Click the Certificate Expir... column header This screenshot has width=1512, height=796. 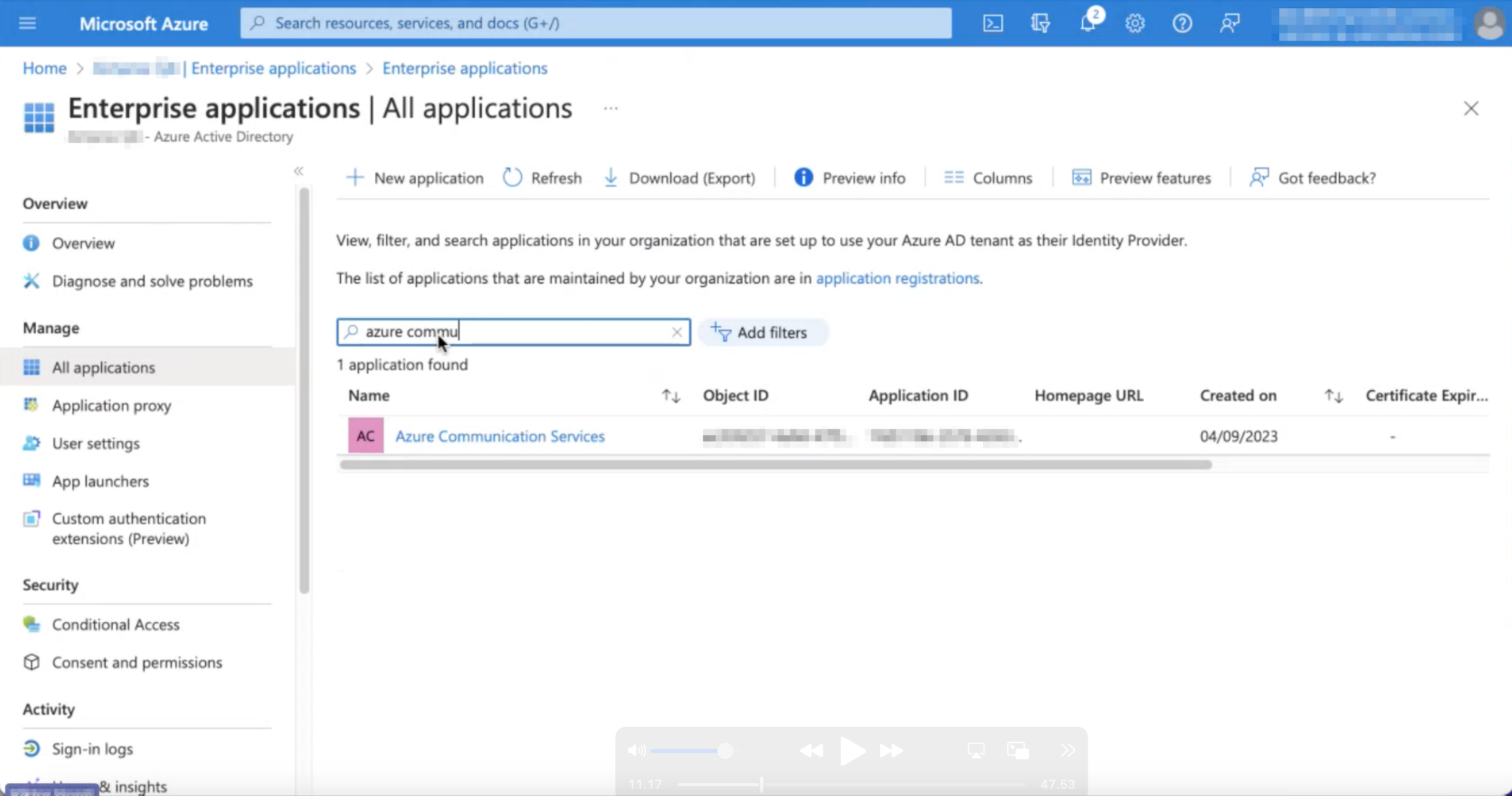click(x=1427, y=395)
